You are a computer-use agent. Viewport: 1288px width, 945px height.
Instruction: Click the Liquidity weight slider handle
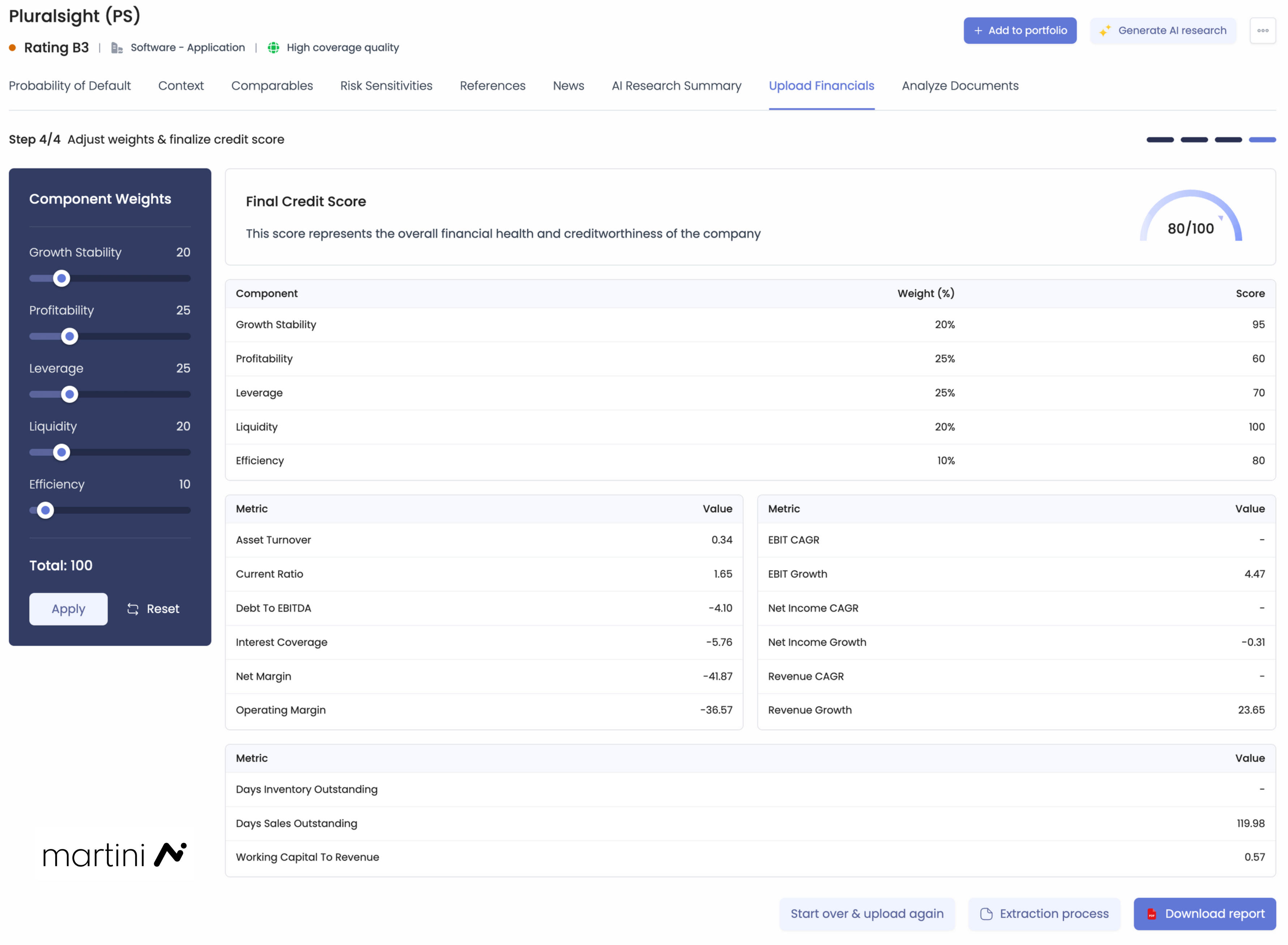(x=61, y=453)
